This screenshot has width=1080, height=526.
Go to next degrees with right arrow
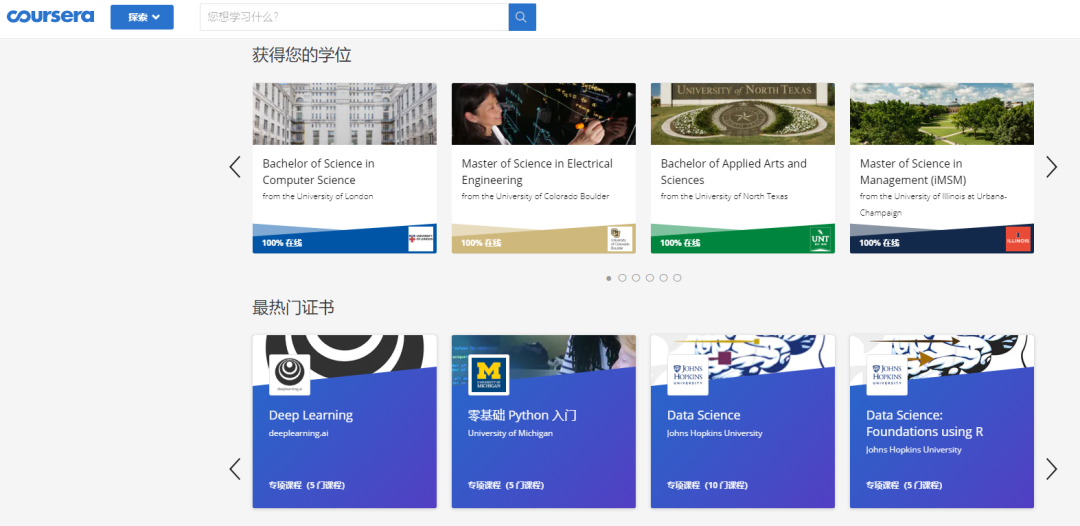click(x=1051, y=167)
